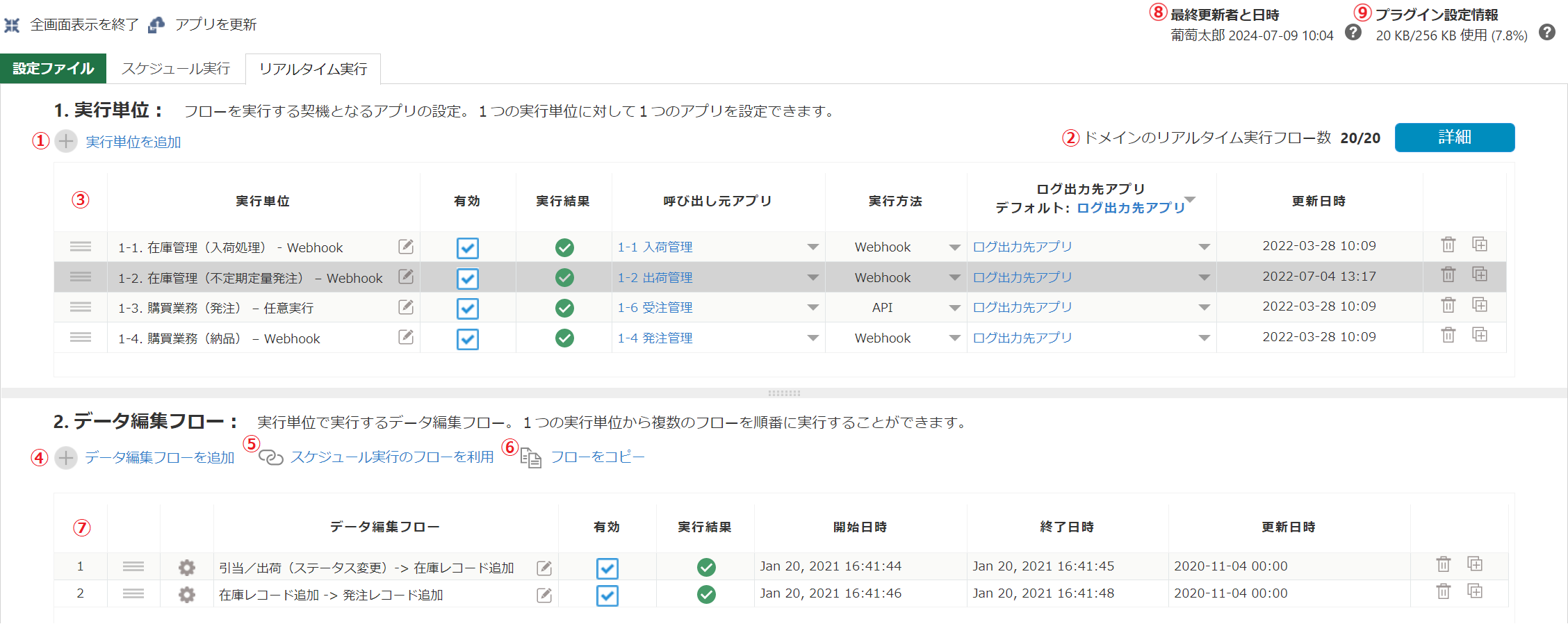
Task: Delete the 1-3 購買業務 execution unit
Action: click(x=1448, y=305)
